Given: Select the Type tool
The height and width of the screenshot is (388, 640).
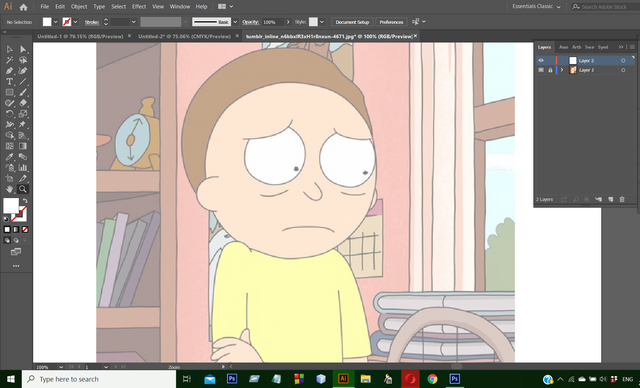Looking at the screenshot, I should (x=9, y=82).
